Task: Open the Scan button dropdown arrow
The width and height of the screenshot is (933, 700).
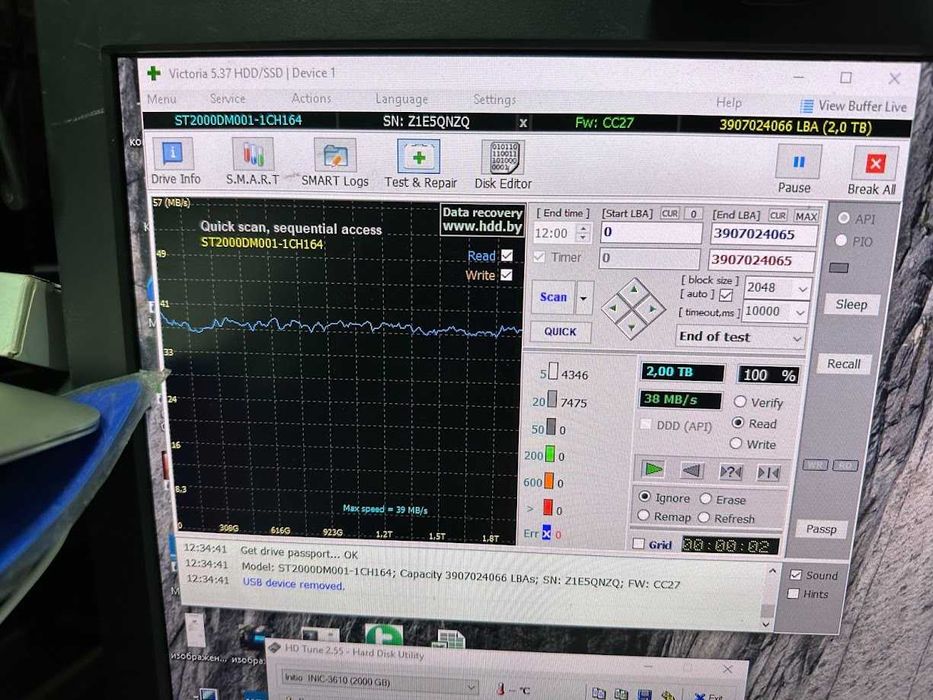Action: [584, 298]
